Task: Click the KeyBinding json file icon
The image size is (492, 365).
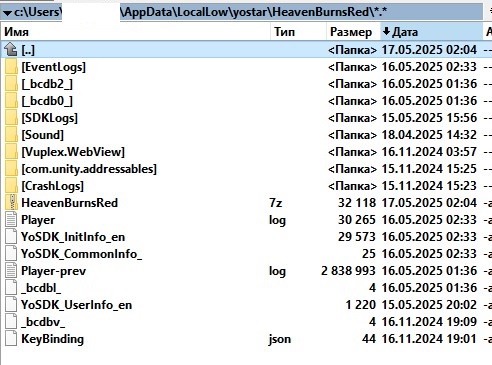Action: [x=11, y=339]
